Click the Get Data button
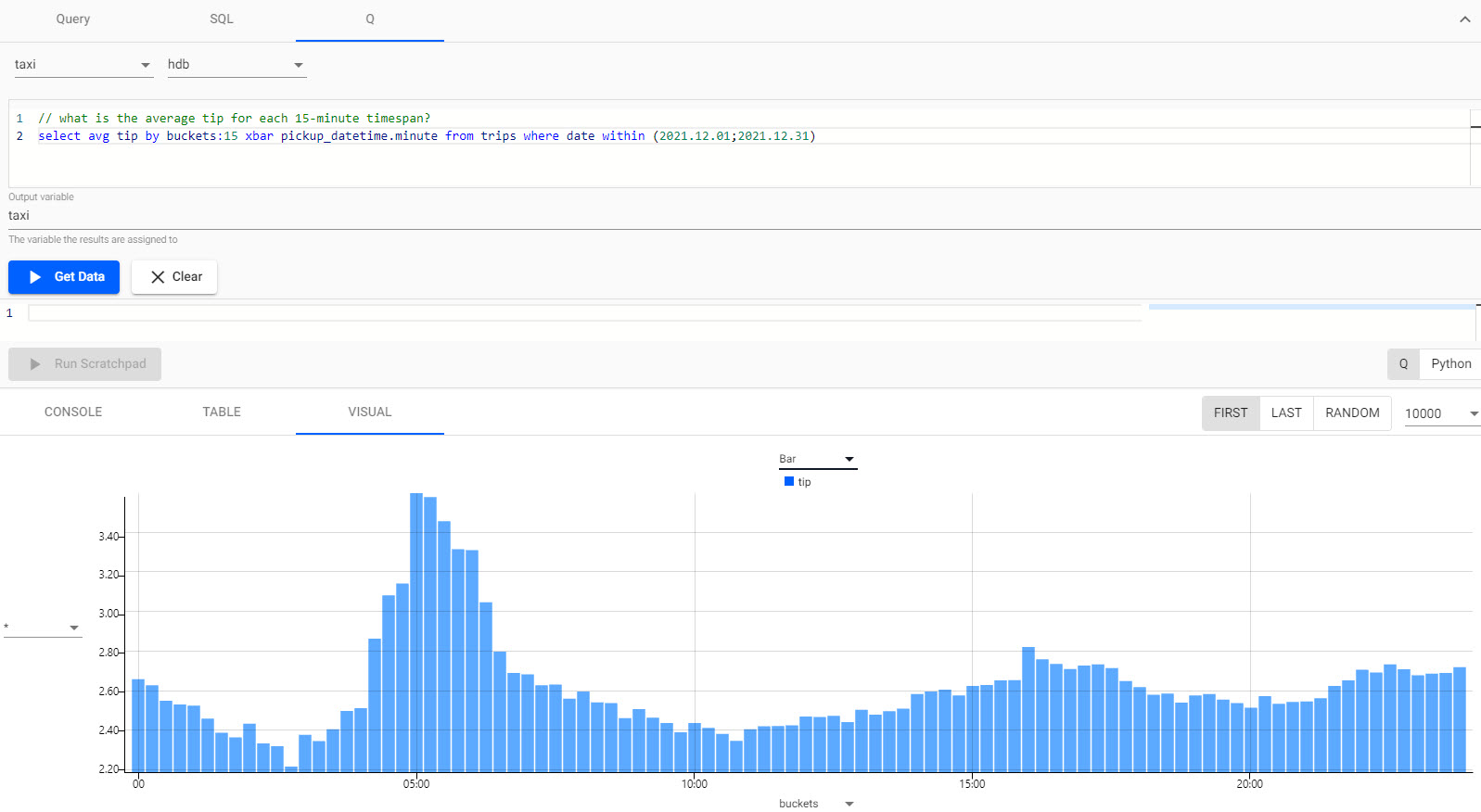 [x=64, y=277]
